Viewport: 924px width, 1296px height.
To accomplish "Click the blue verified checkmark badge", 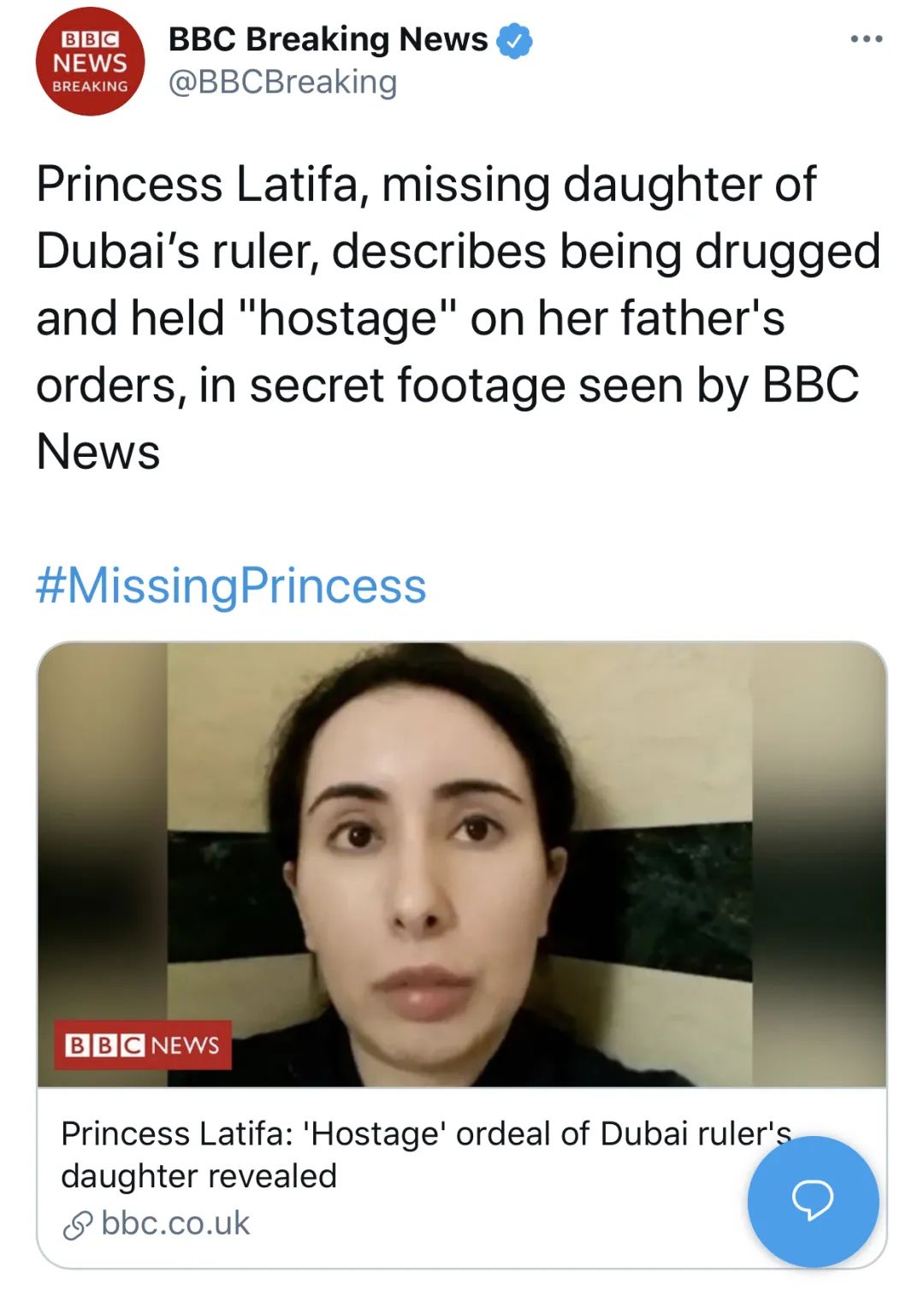I will click(x=514, y=40).
